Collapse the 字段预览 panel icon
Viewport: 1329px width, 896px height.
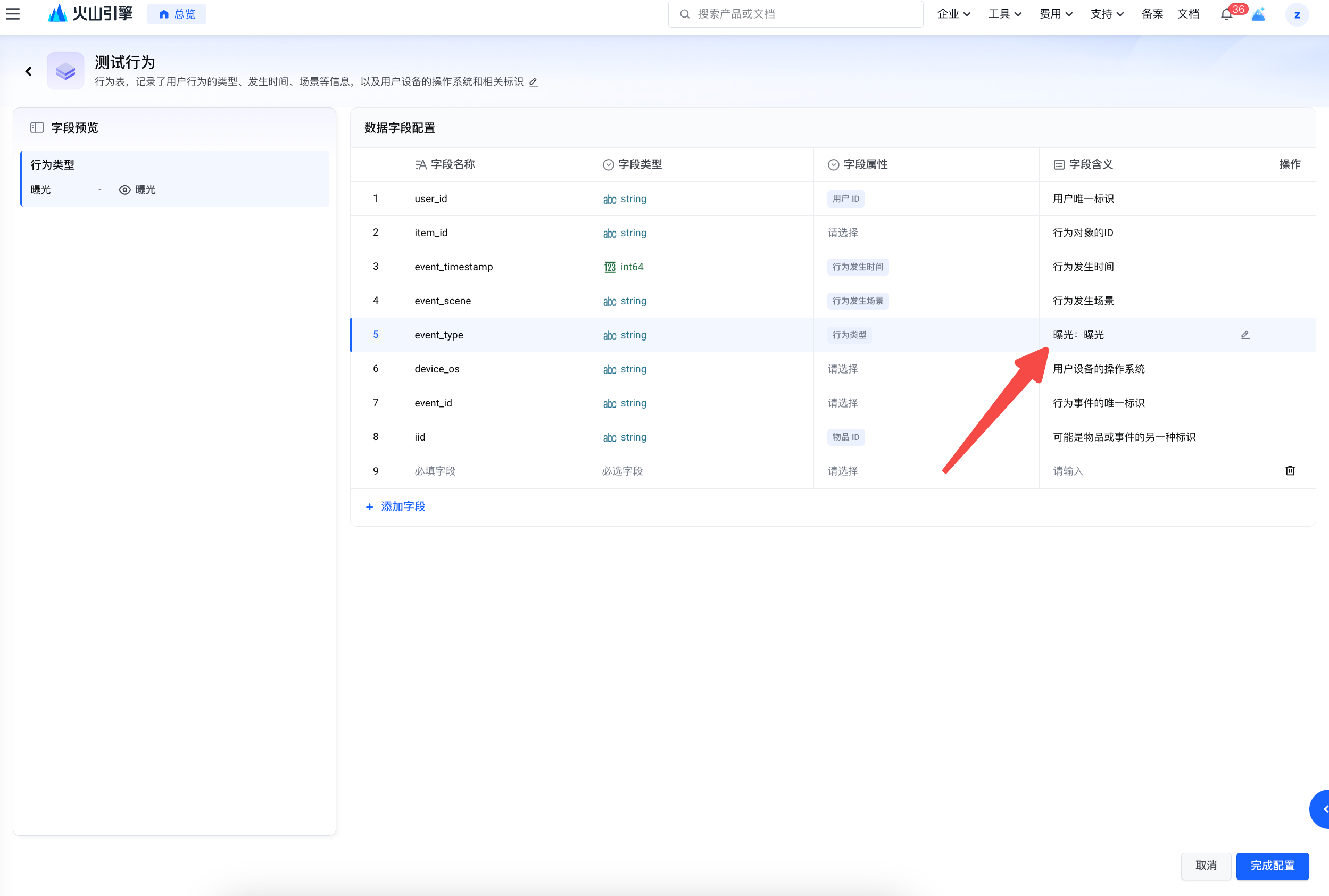[37, 127]
